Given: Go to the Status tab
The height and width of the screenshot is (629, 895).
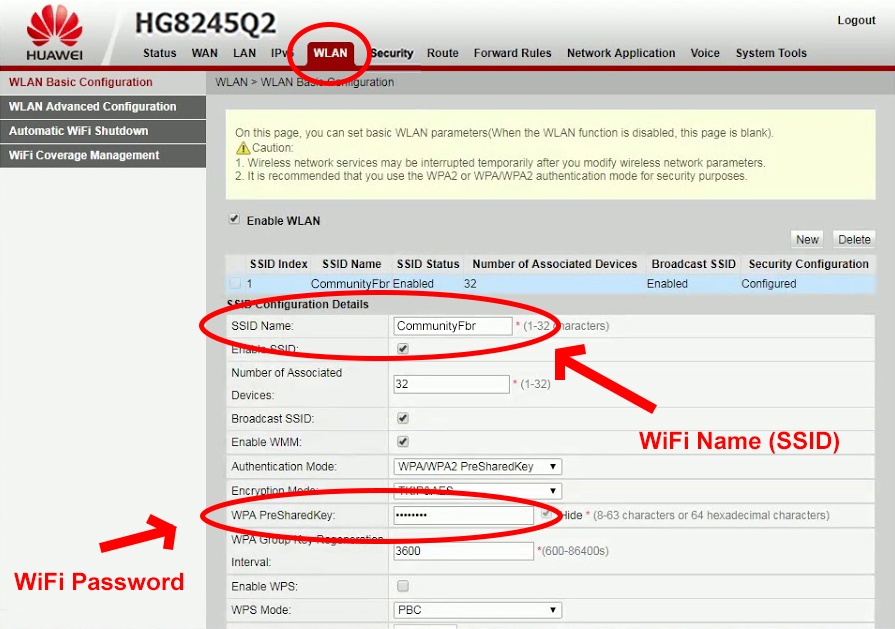Looking at the screenshot, I should pos(159,54).
